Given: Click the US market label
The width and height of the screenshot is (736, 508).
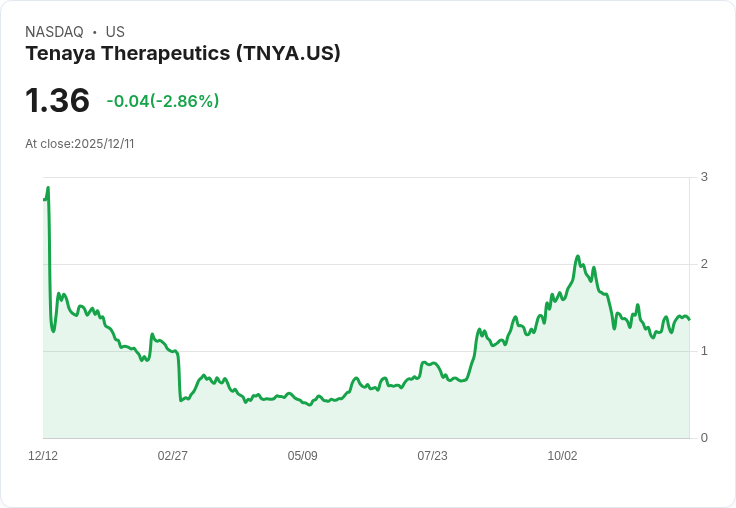Looking at the screenshot, I should click(x=115, y=32).
